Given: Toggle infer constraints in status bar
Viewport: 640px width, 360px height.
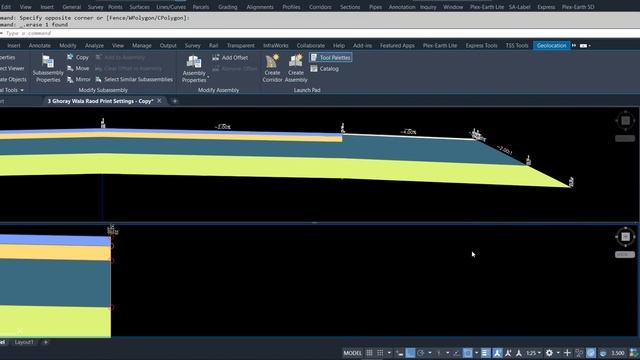Looking at the screenshot, I should pos(400,353).
